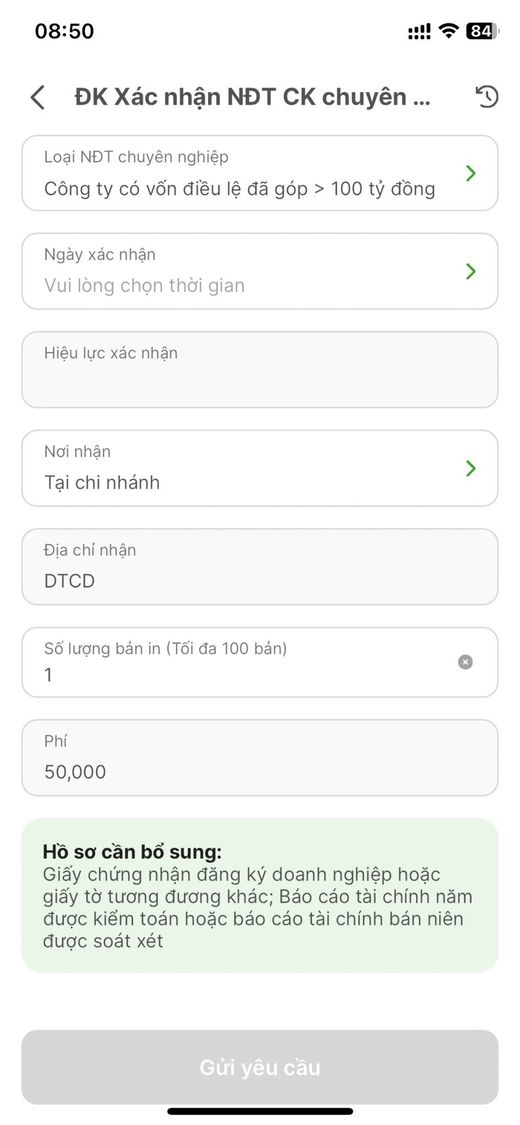Open the 'Tại chi nhánh' option field
The width and height of the screenshot is (520, 1125).
(x=260, y=469)
